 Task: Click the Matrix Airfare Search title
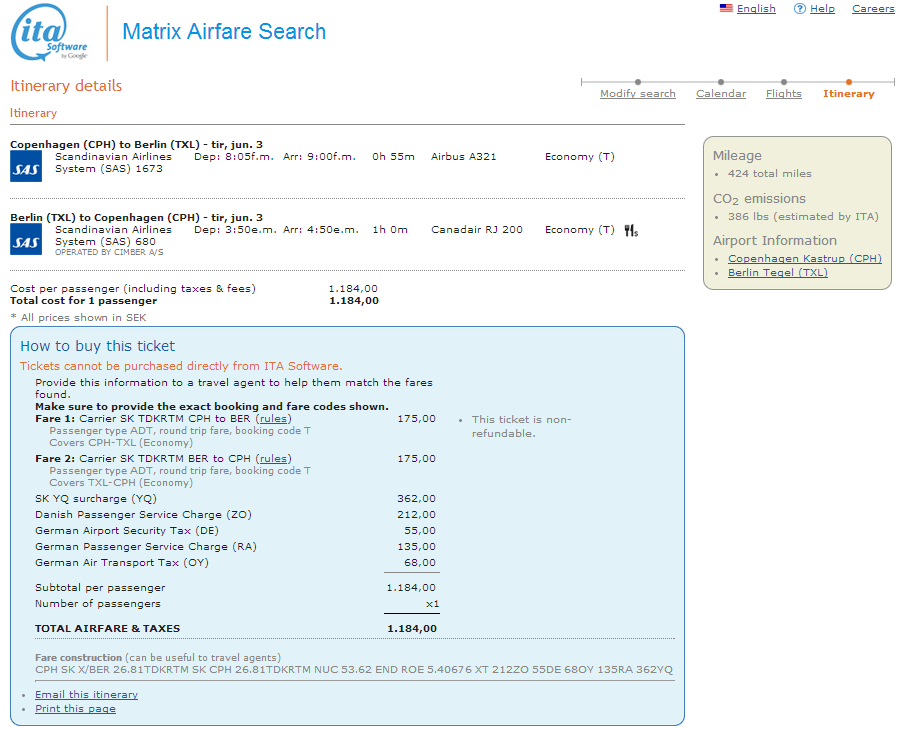224,32
